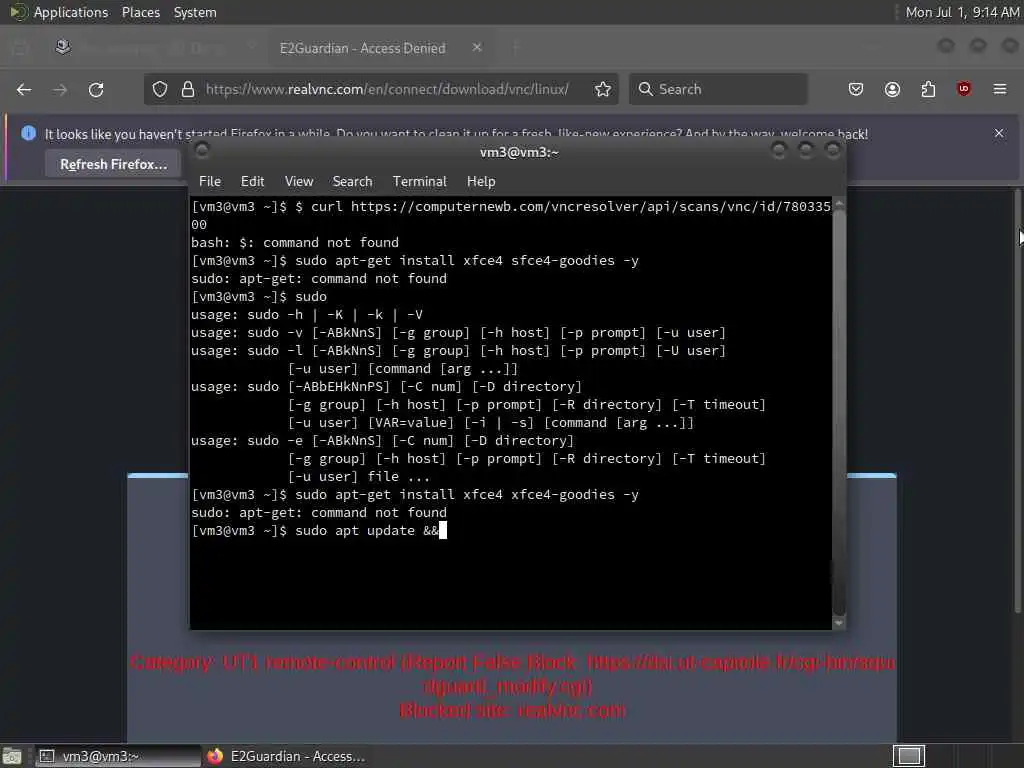Viewport: 1024px width, 768px height.
Task: Bookmark page with star icon
Action: [603, 89]
